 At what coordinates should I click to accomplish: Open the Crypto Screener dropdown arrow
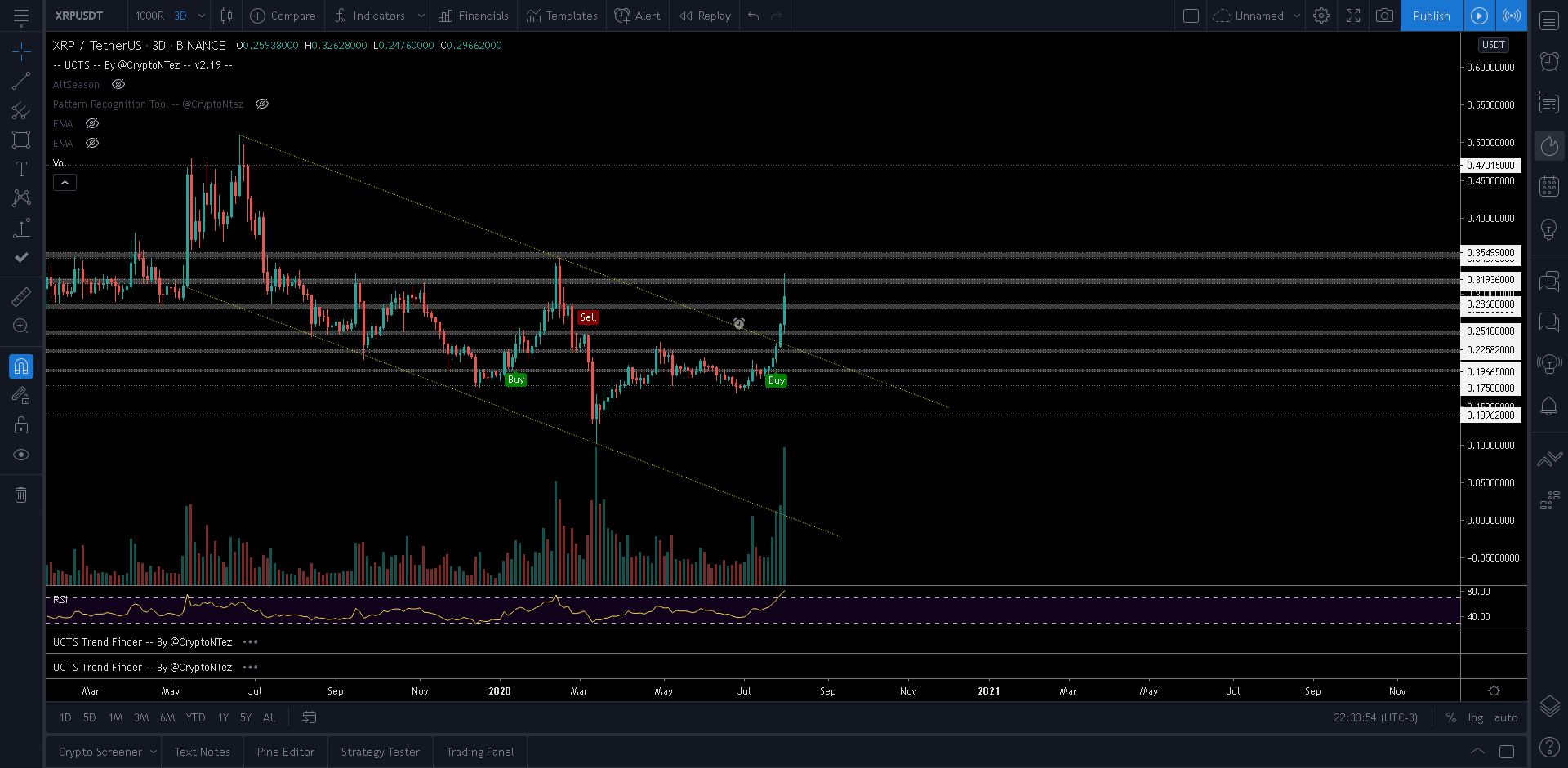[x=154, y=751]
